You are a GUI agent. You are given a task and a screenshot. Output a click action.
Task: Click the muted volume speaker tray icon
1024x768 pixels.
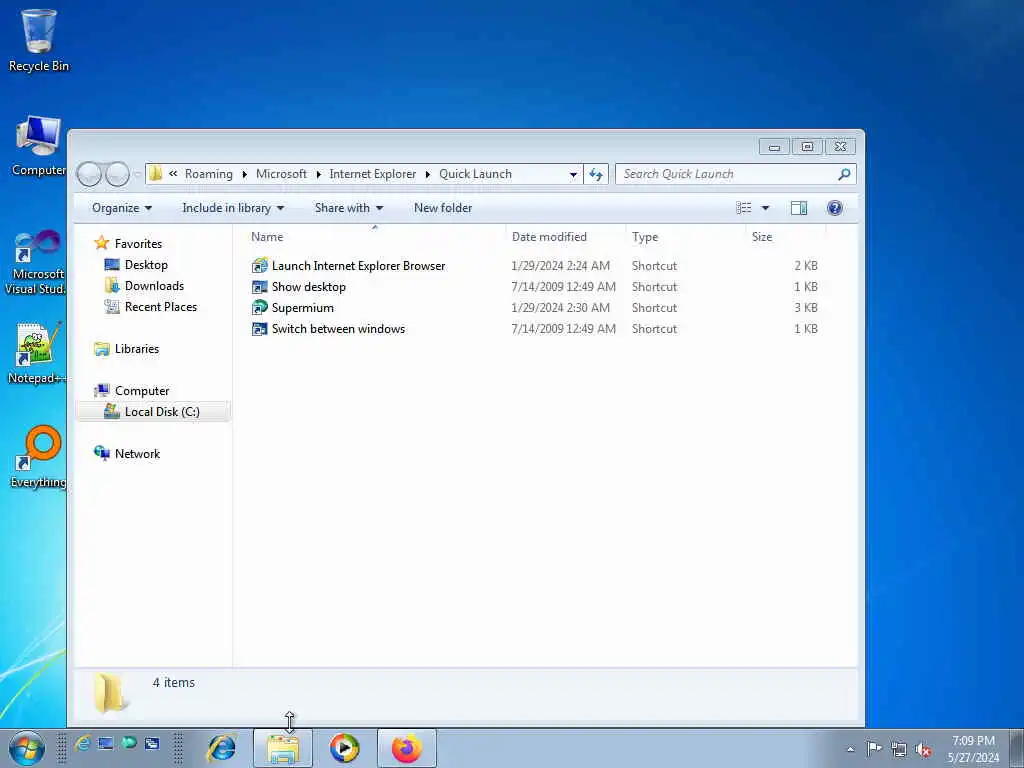point(923,749)
